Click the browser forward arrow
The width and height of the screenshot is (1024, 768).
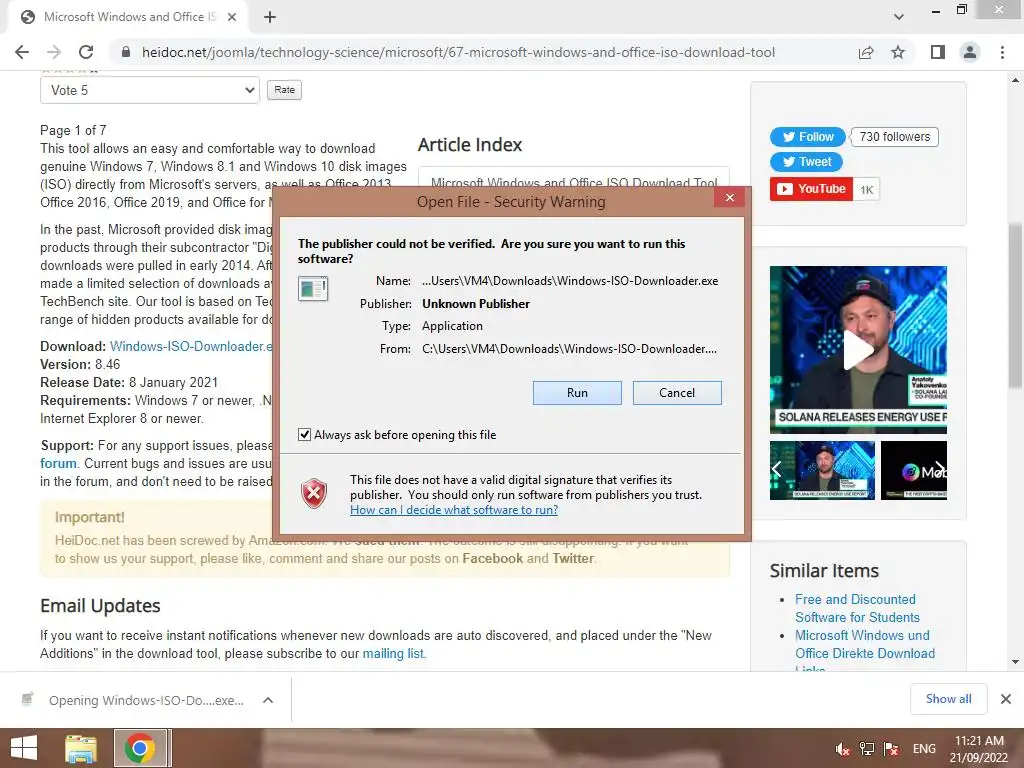(x=54, y=52)
